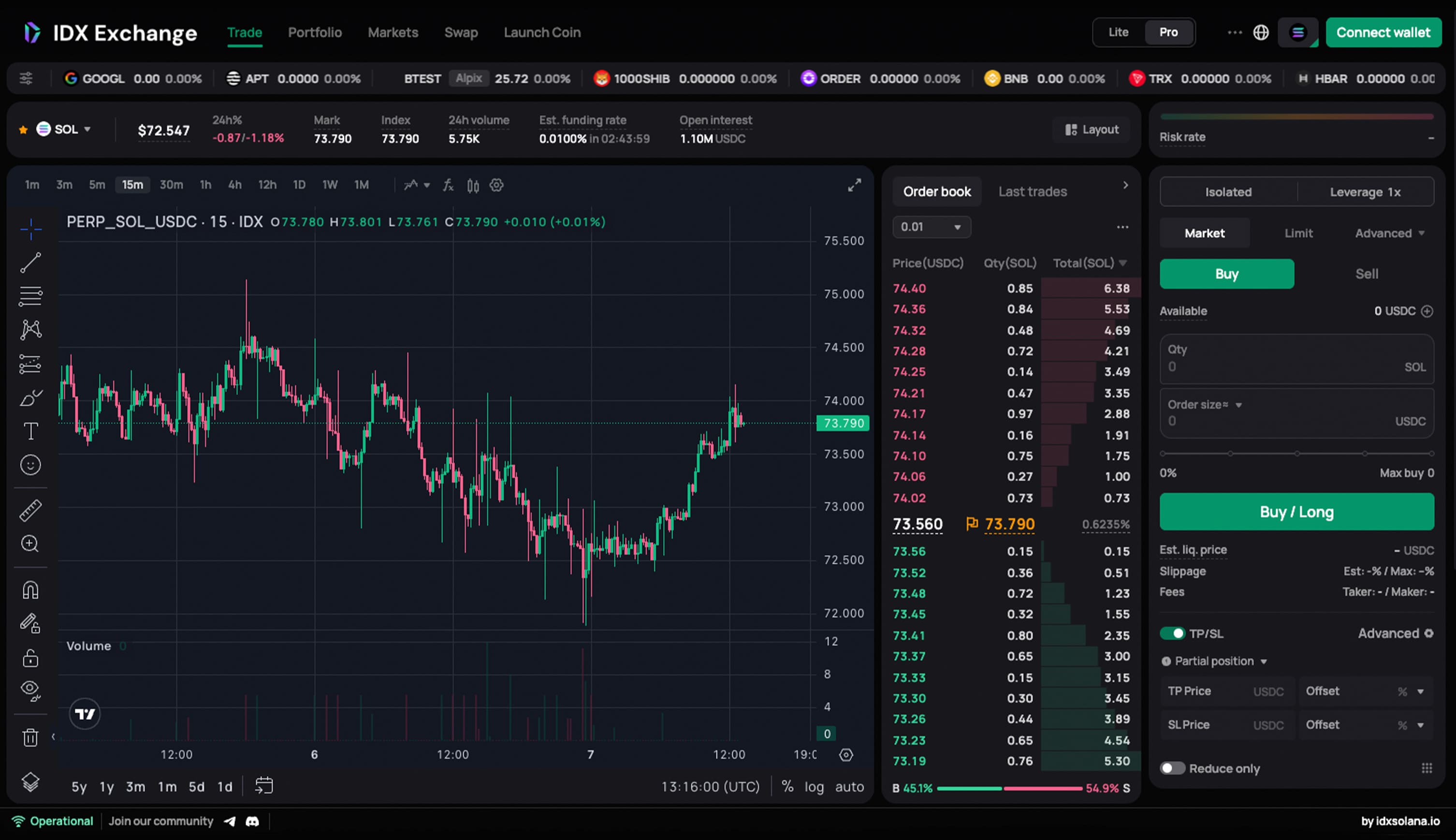
Task: Select the pattern drawing tool
Action: coord(30,330)
